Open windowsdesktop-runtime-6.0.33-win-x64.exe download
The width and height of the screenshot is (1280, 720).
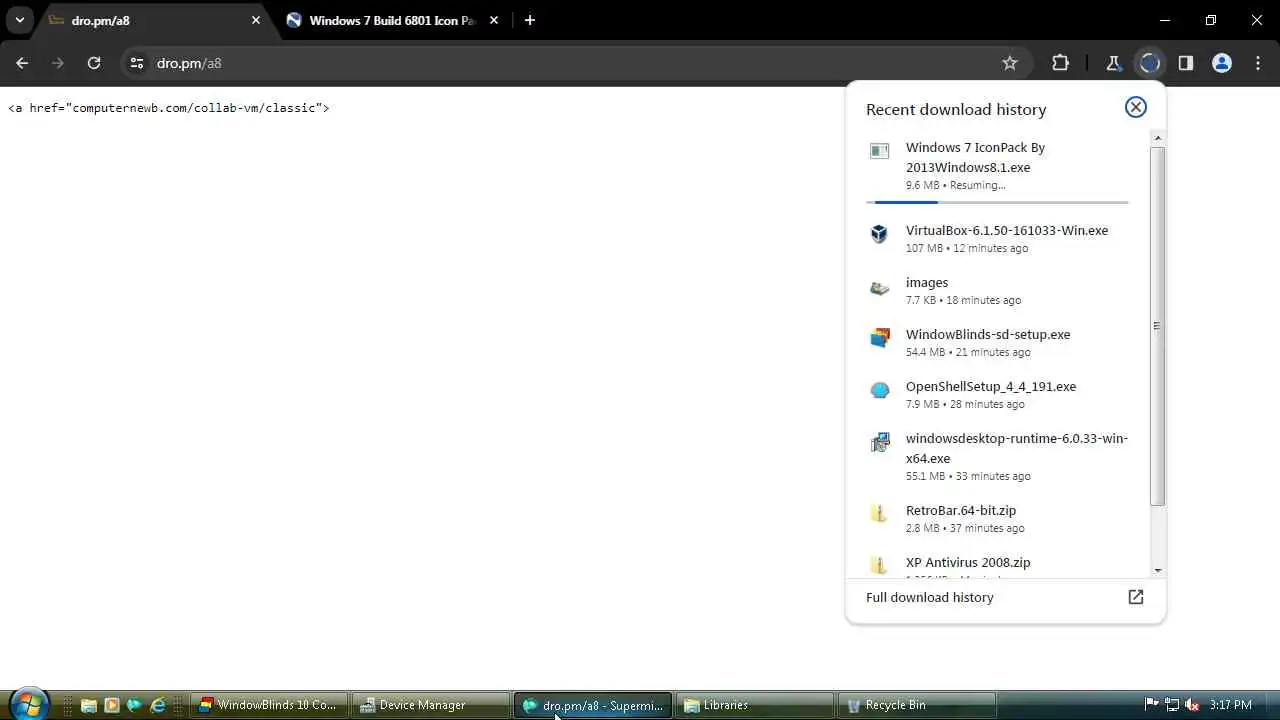tap(998, 456)
